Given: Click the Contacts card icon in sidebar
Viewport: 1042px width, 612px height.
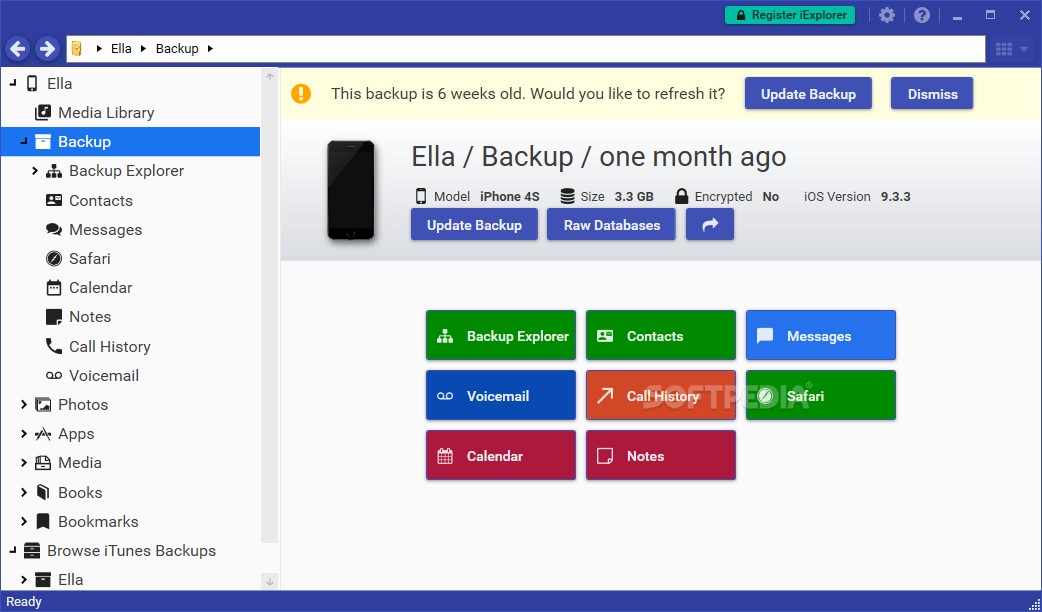Looking at the screenshot, I should point(54,200).
